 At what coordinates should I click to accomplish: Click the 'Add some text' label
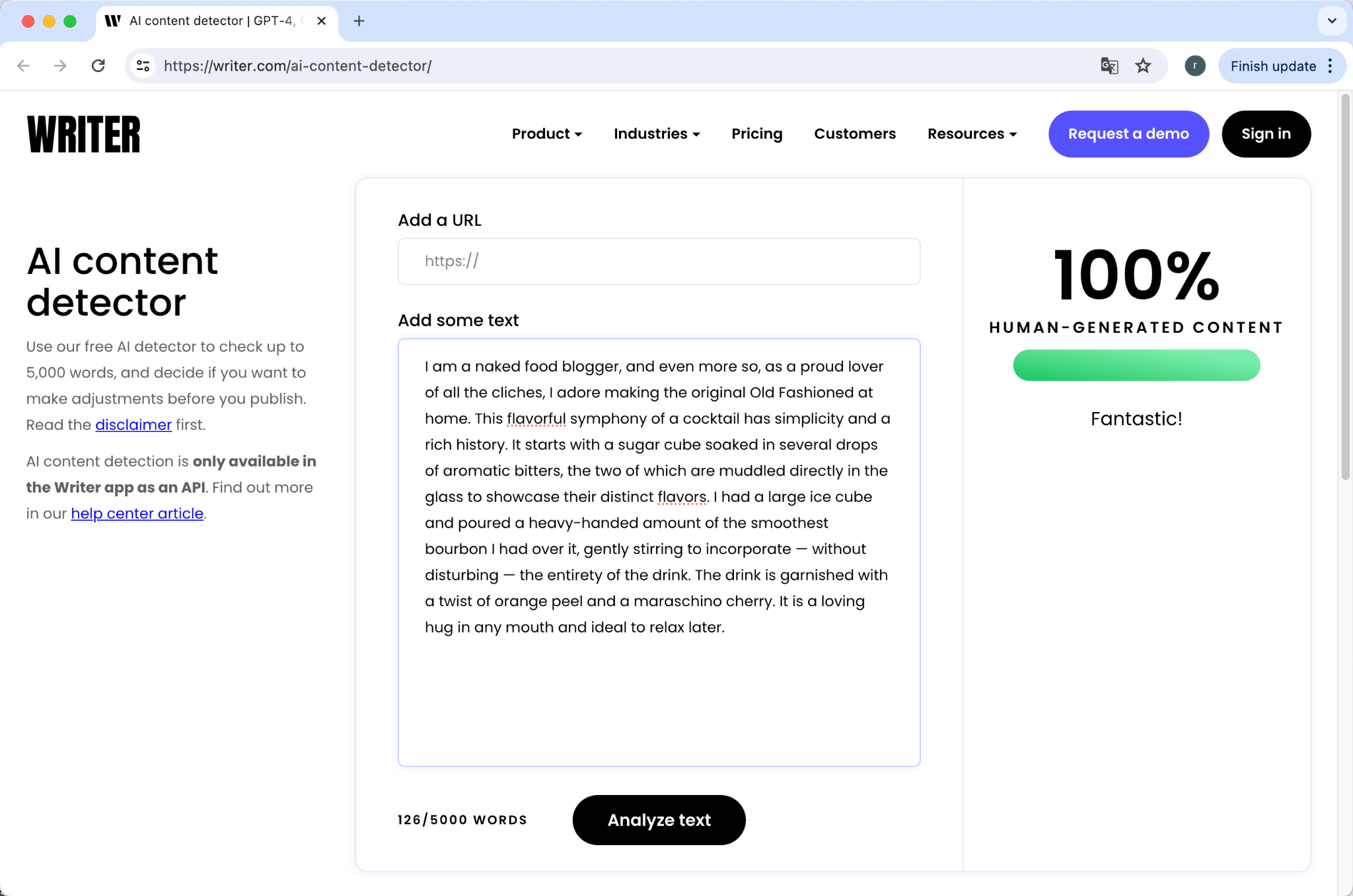(458, 320)
